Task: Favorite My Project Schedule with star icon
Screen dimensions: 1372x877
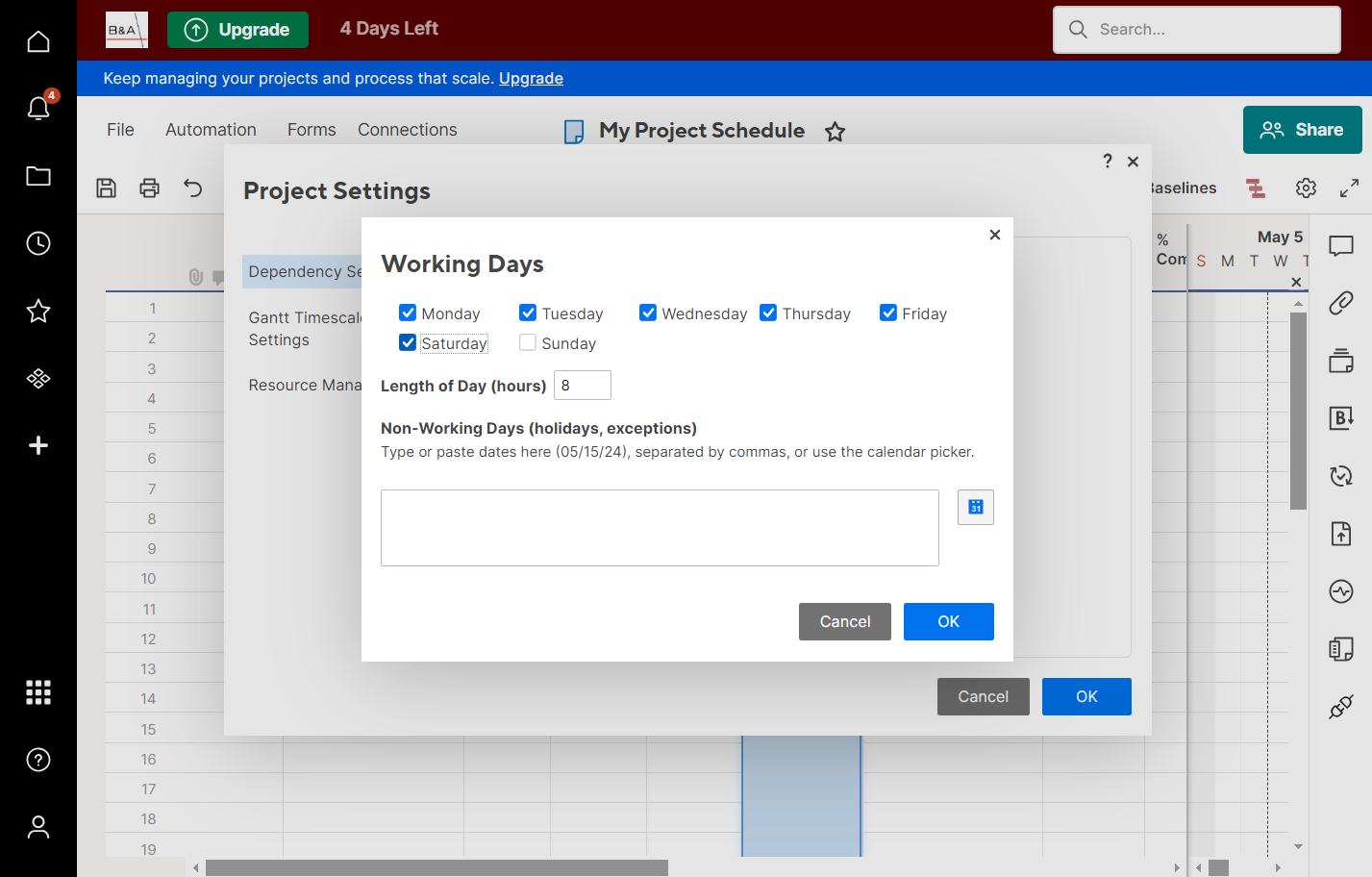Action: point(835,132)
